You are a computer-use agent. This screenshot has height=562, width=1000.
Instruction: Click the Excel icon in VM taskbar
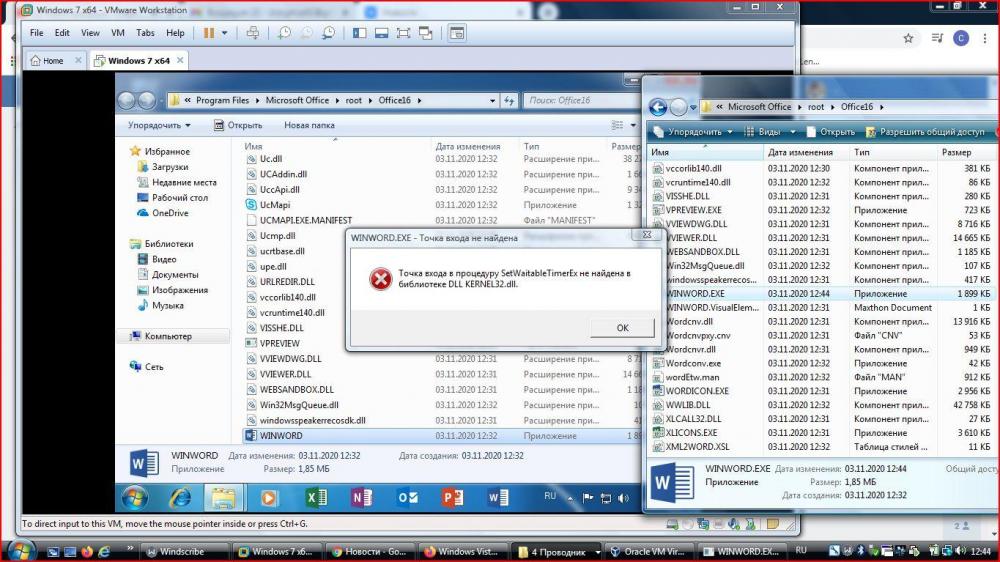(x=315, y=497)
